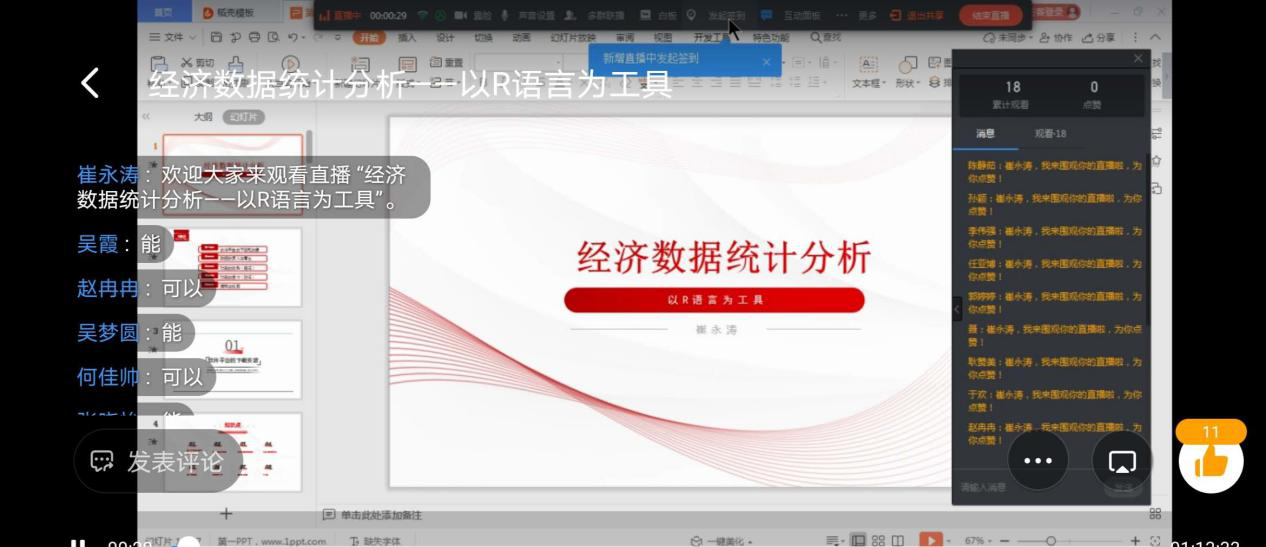The image size is (1266, 547).
Task: Open the 发表评论 comment box
Action: [x=158, y=461]
